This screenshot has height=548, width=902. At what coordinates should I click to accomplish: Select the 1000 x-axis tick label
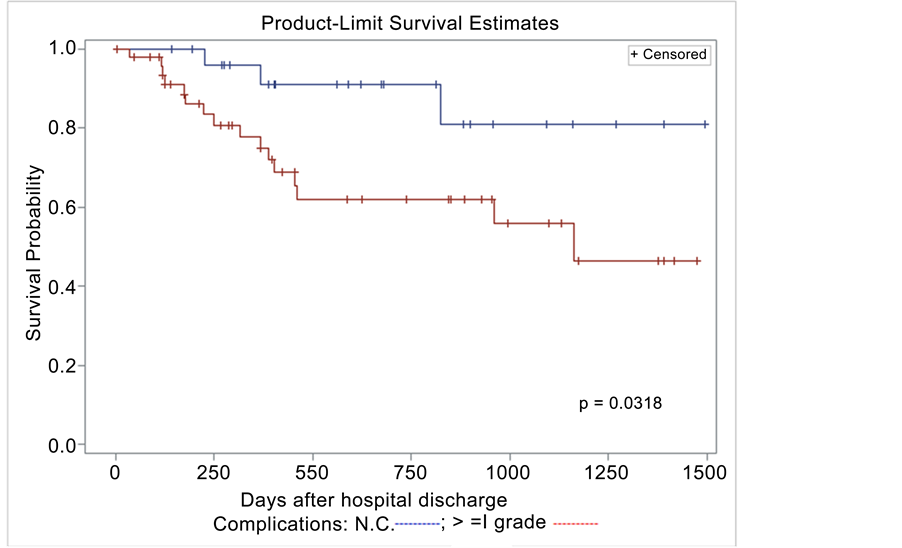509,472
